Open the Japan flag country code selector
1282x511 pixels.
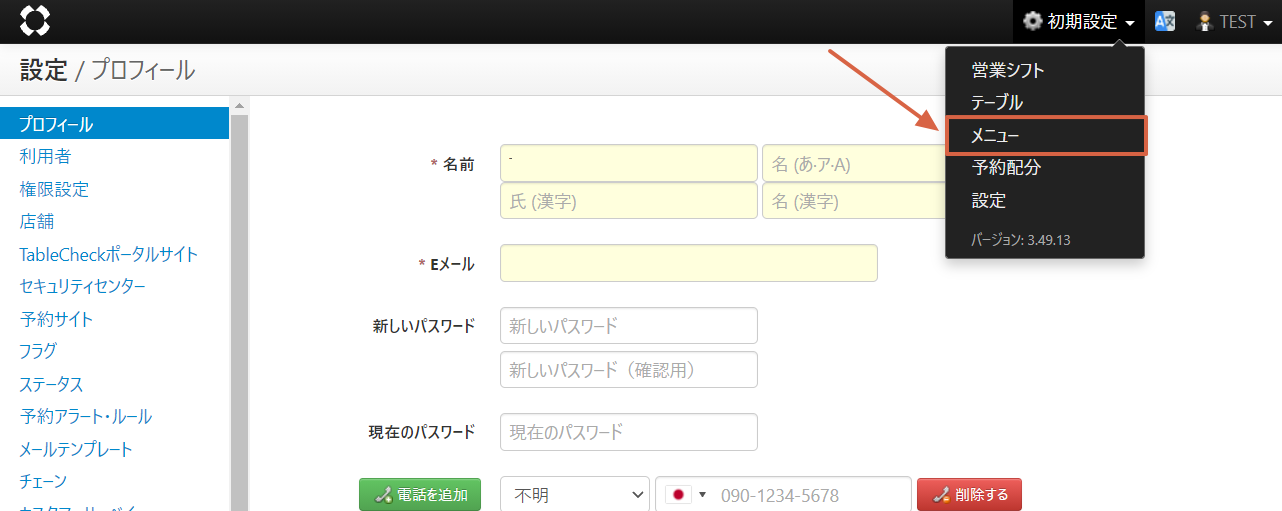point(686,495)
